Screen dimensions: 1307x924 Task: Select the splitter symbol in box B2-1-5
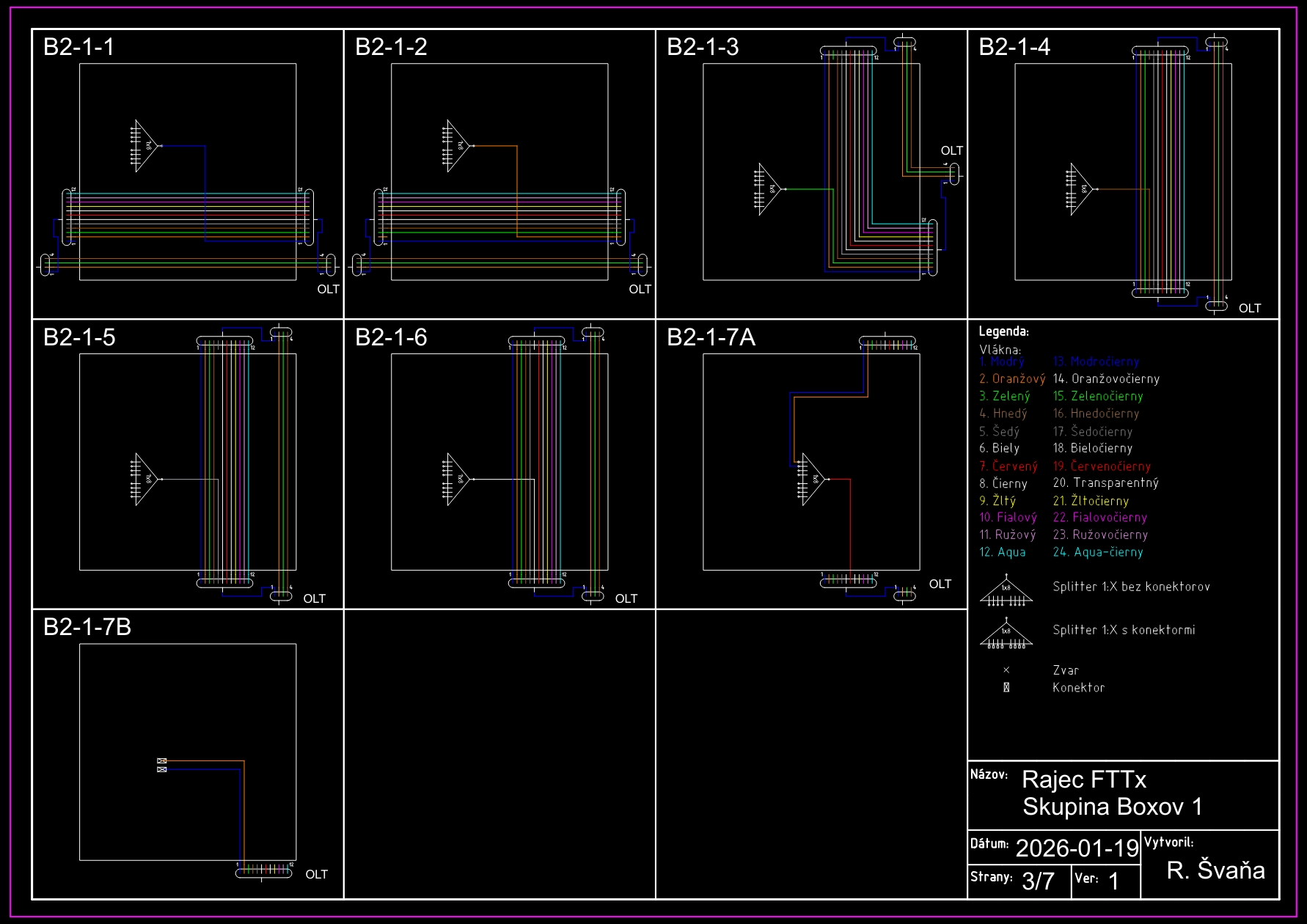pos(146,479)
